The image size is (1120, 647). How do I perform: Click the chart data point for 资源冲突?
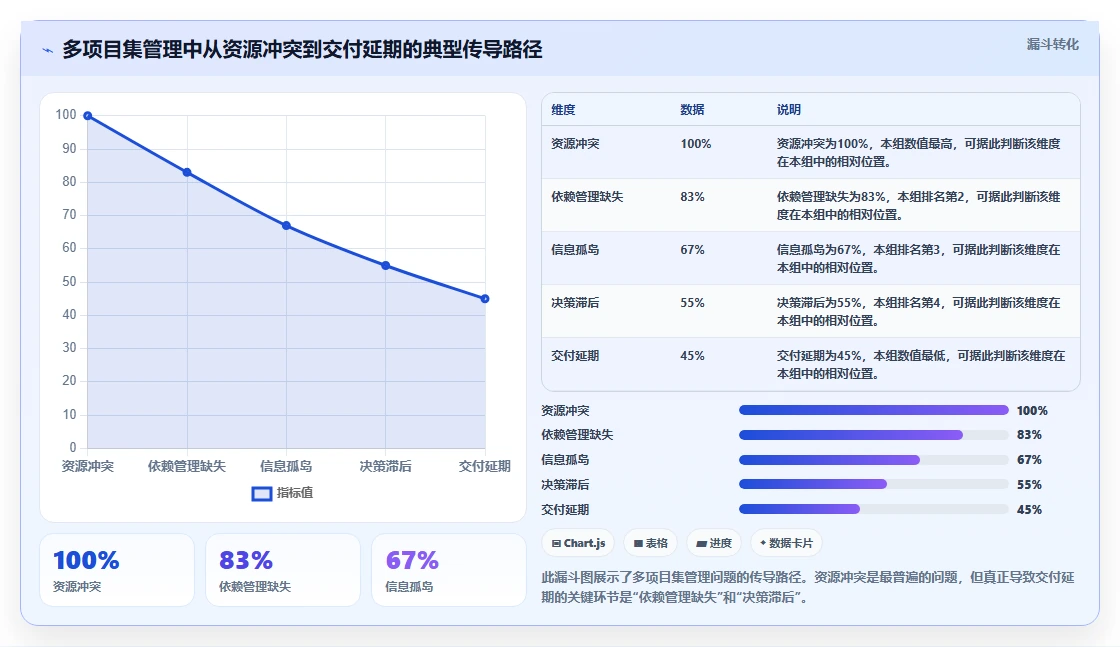[x=88, y=116]
